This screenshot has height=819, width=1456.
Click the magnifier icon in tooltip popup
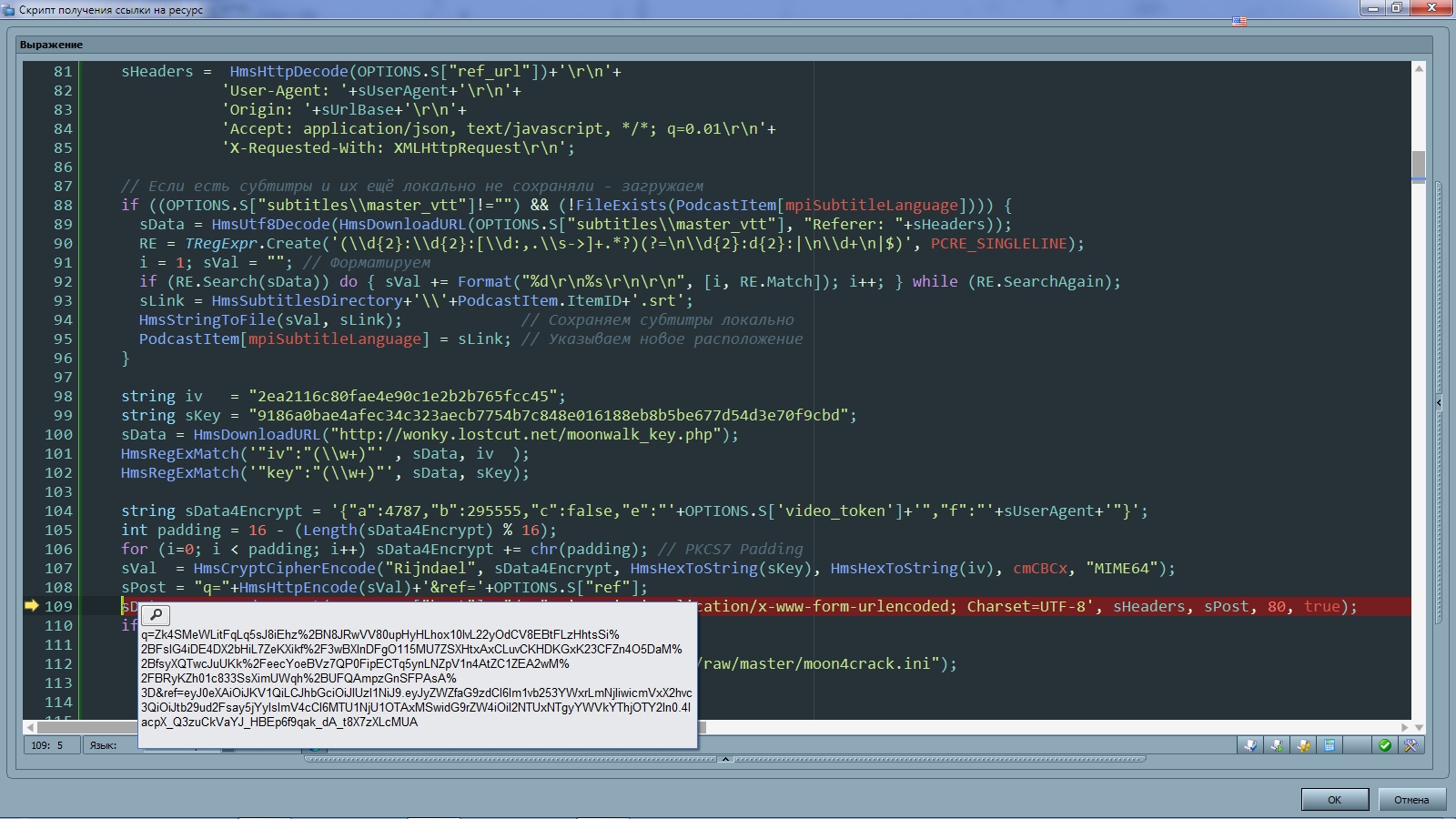click(x=156, y=615)
